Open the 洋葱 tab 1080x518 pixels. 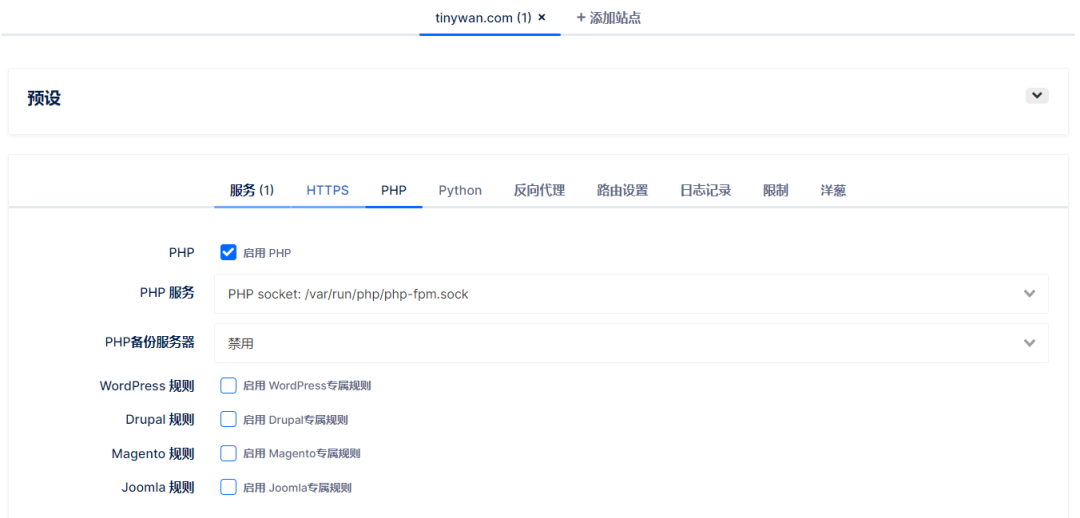tap(833, 191)
